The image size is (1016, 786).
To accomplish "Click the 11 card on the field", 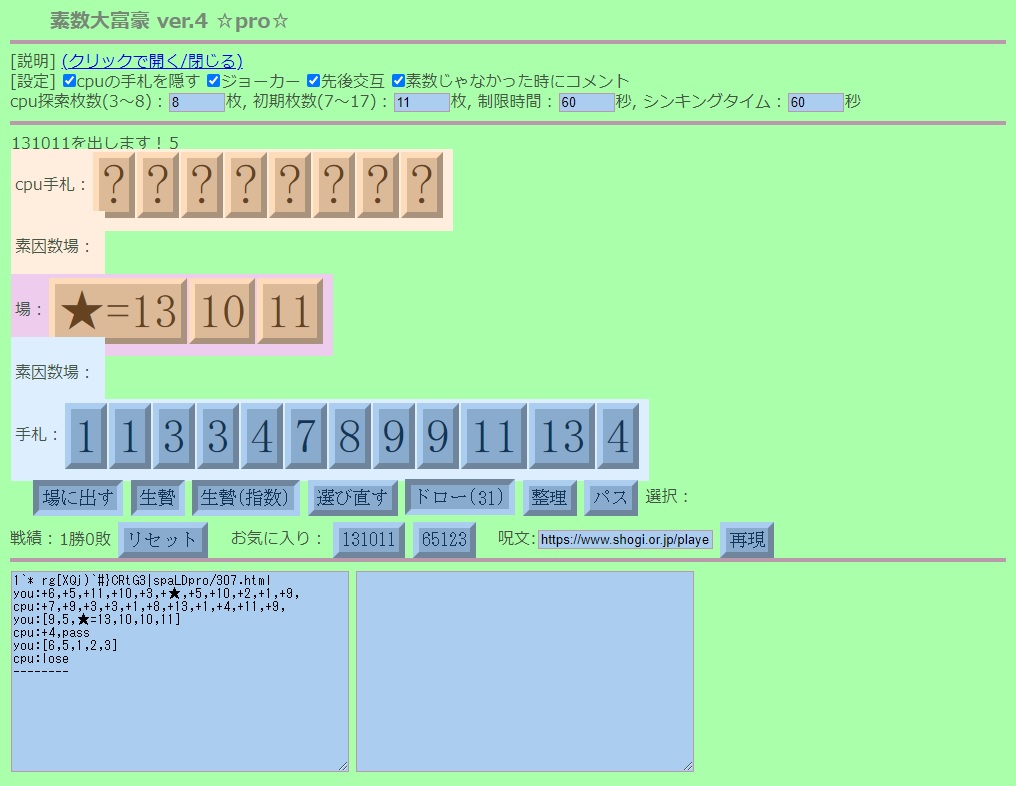I will tap(290, 311).
